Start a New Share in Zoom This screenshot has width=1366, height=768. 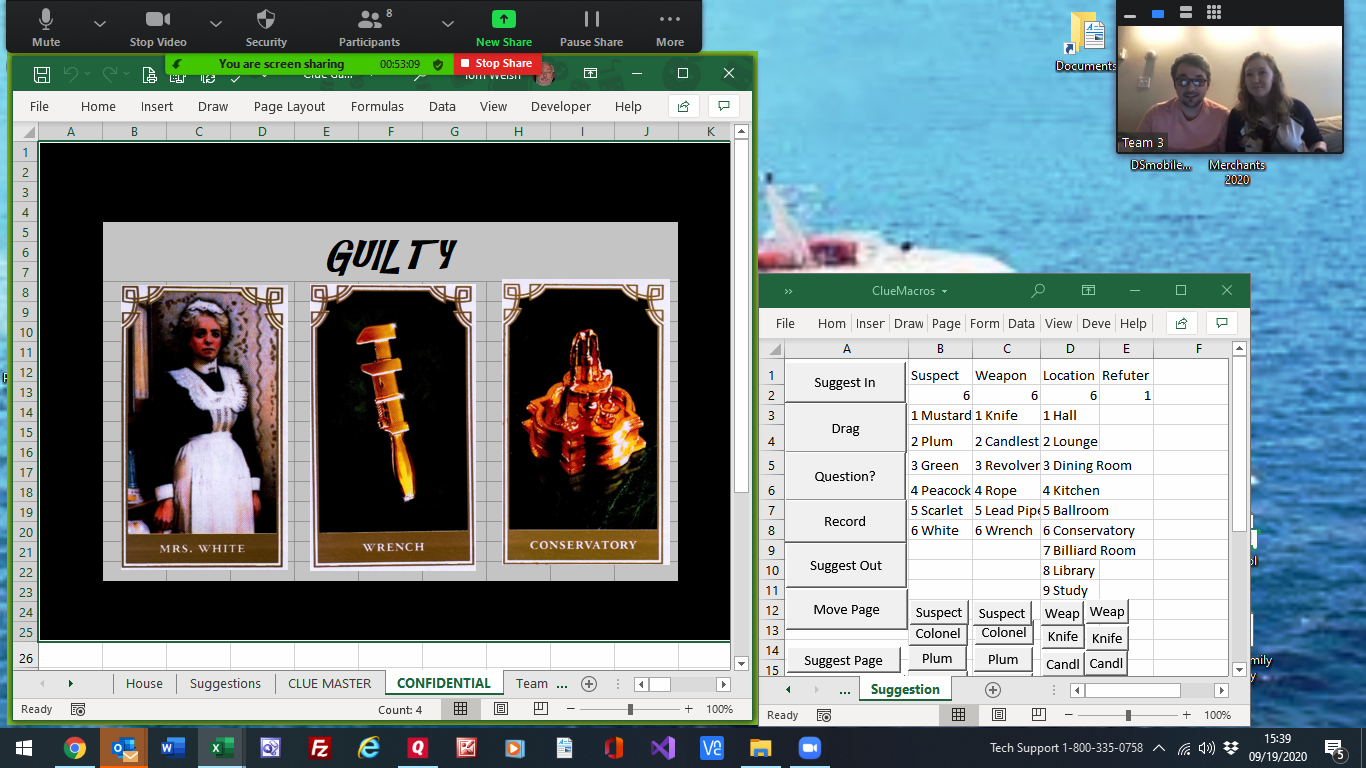click(504, 27)
